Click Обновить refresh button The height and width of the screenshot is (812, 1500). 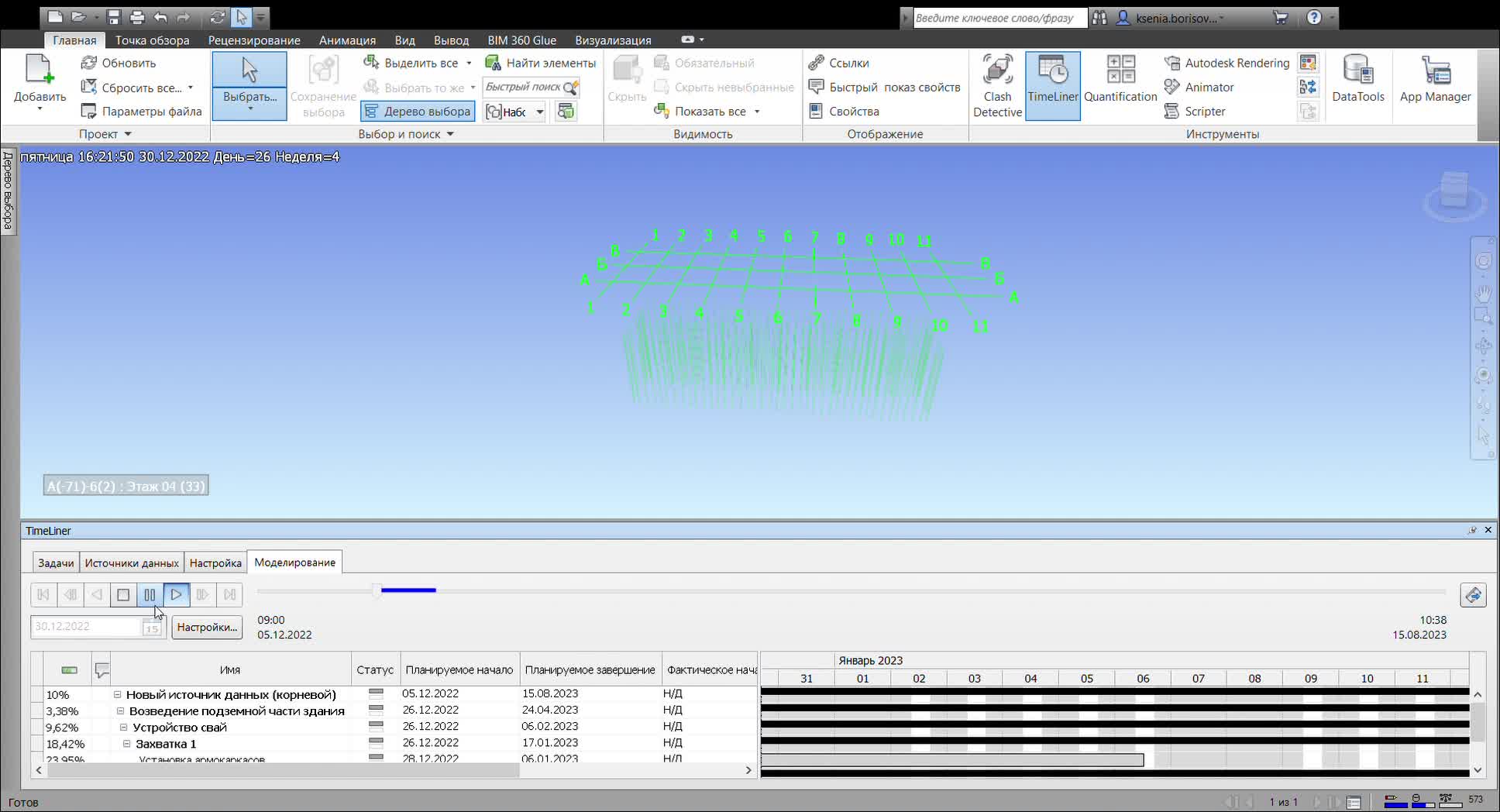tap(119, 63)
